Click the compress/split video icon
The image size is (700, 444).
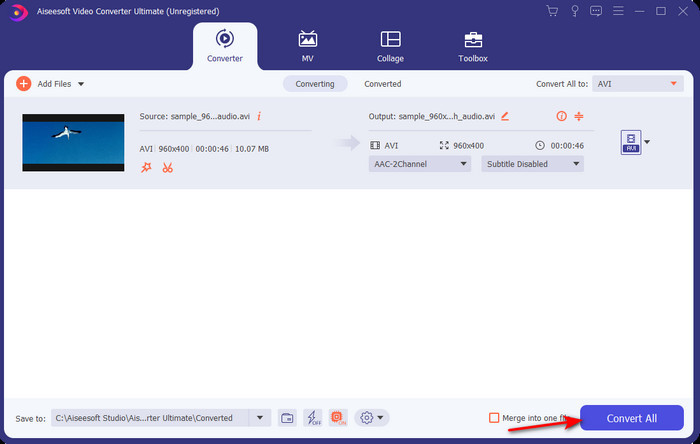coord(579,116)
